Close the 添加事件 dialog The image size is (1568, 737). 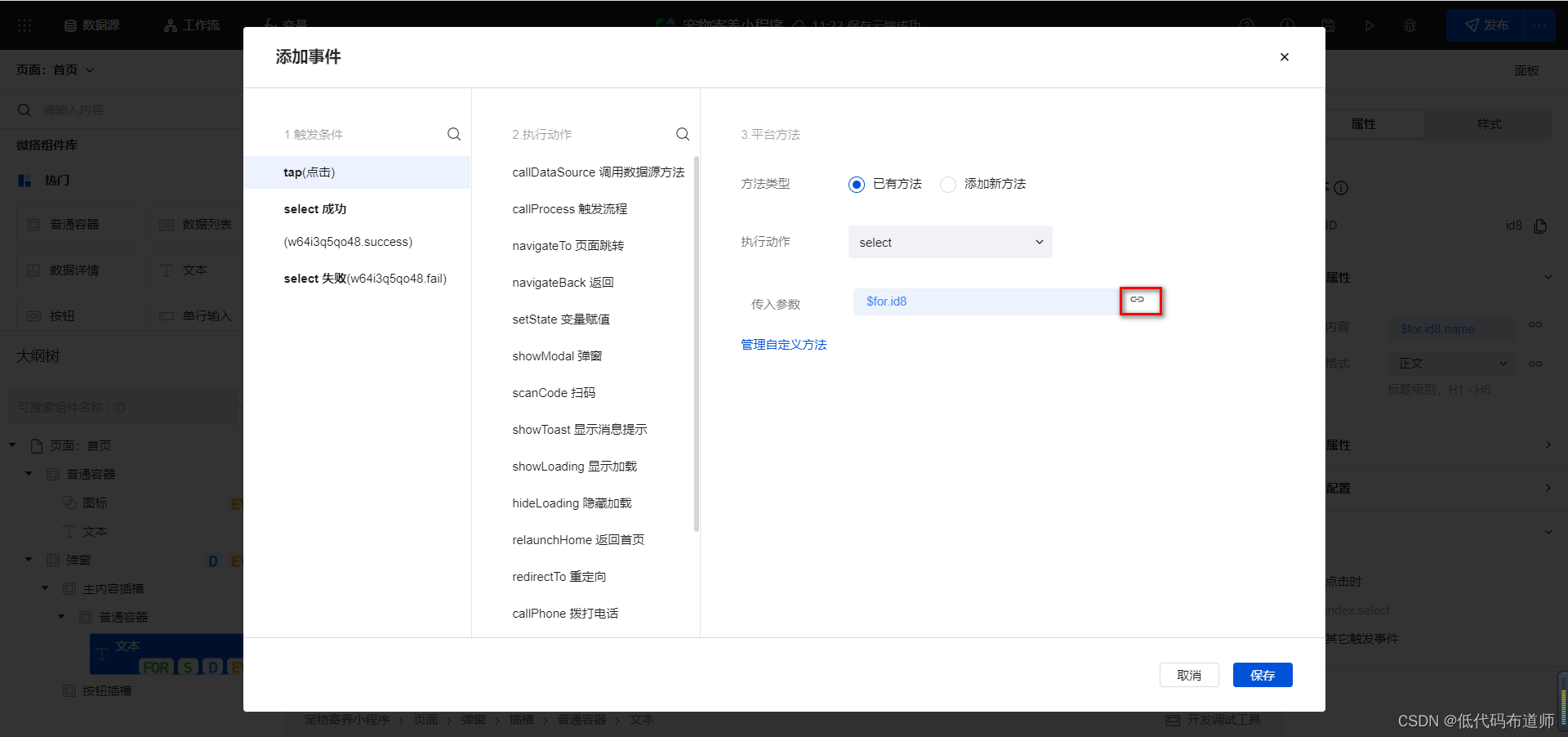(1284, 57)
